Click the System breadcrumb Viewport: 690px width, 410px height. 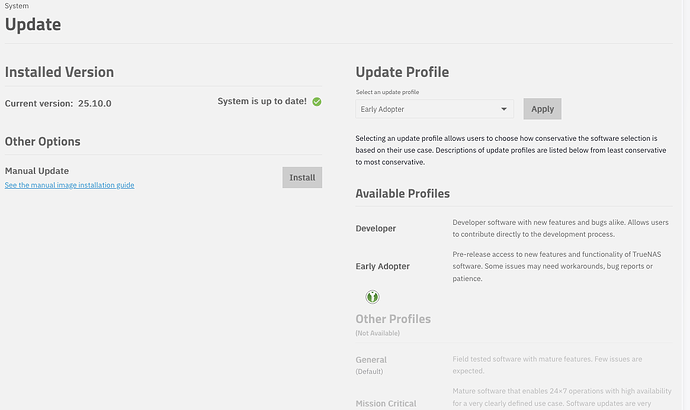tap(16, 6)
